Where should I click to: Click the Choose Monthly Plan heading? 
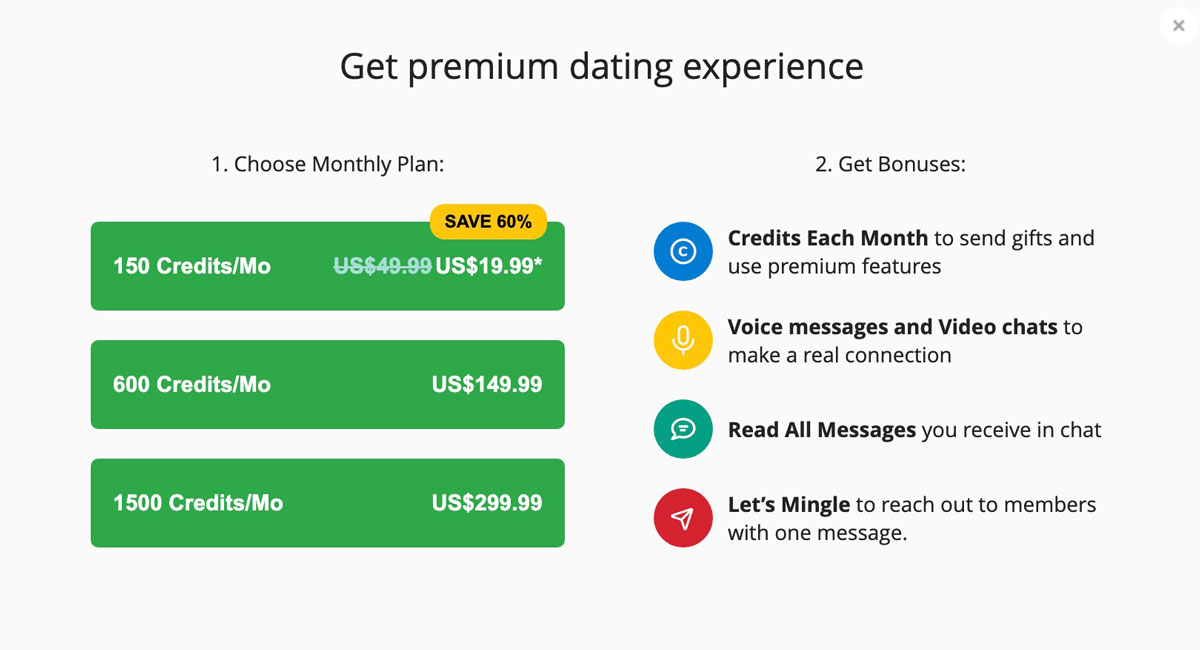point(327,164)
